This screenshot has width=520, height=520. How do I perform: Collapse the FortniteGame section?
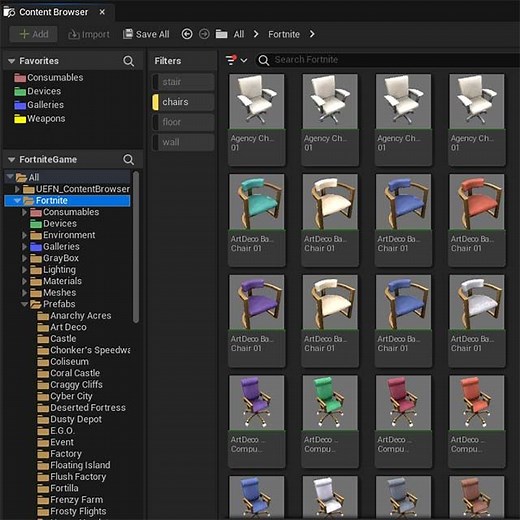(11, 160)
